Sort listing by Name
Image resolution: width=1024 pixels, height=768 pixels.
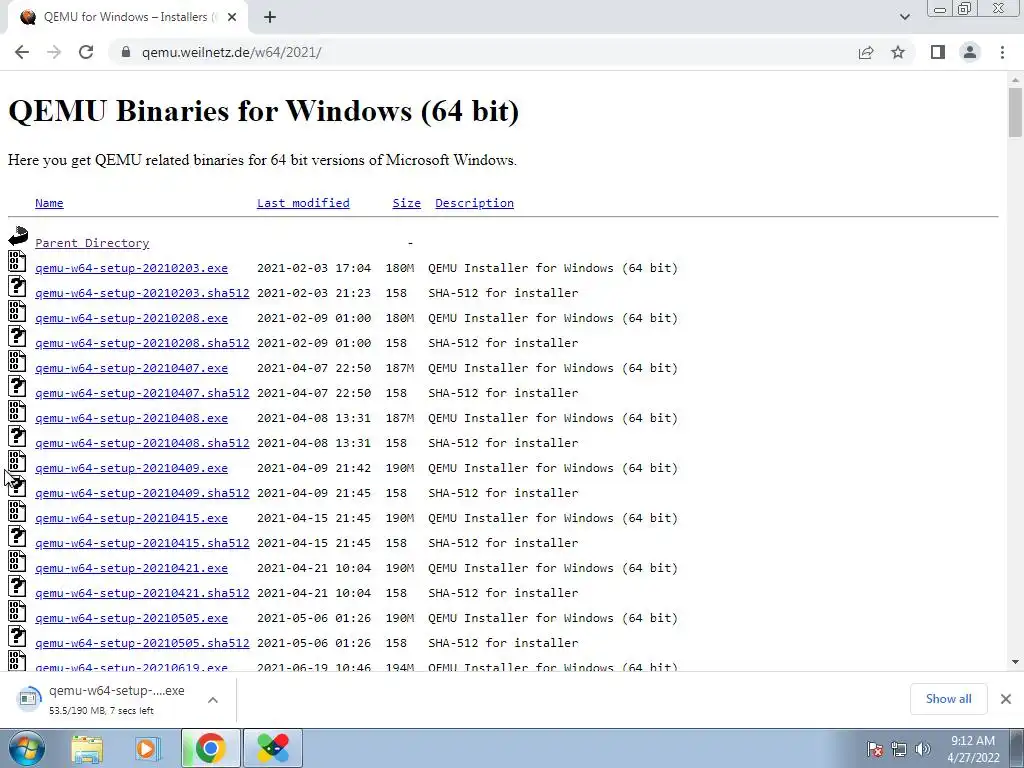[x=49, y=203]
